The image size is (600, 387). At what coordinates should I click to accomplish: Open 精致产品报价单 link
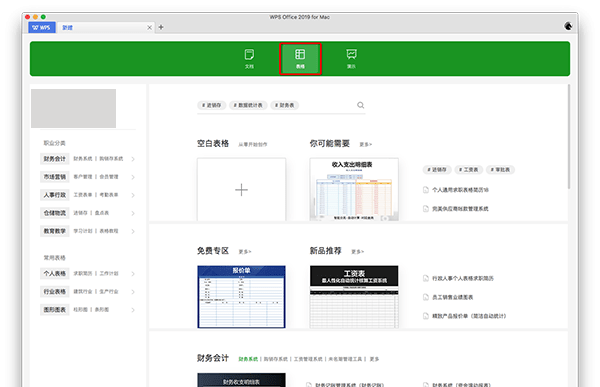(469, 316)
